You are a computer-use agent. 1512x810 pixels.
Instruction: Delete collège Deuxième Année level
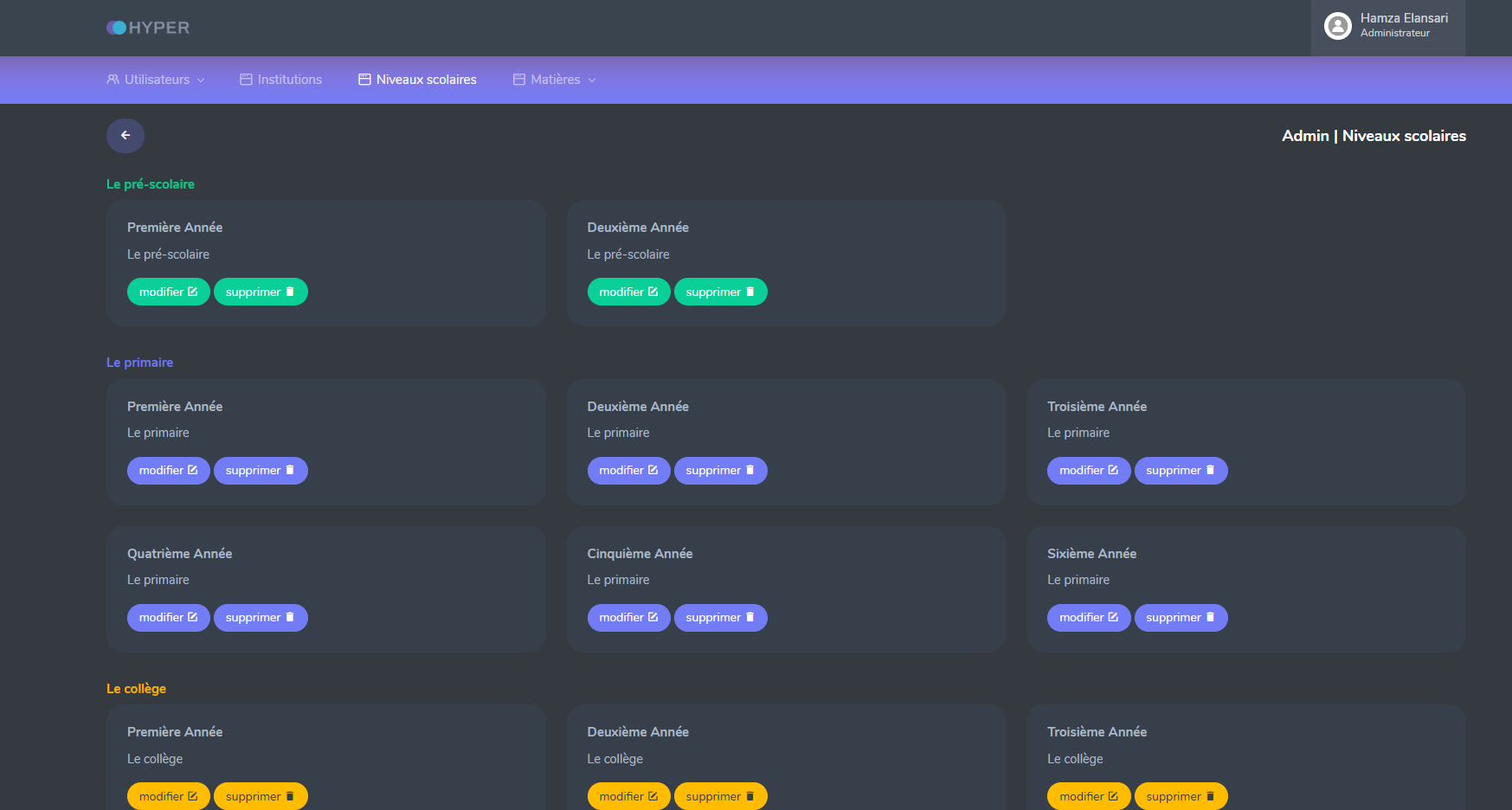720,796
